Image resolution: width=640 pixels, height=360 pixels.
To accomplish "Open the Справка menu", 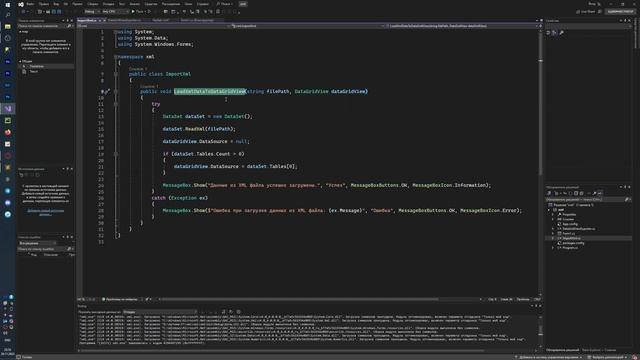I will point(202,4).
